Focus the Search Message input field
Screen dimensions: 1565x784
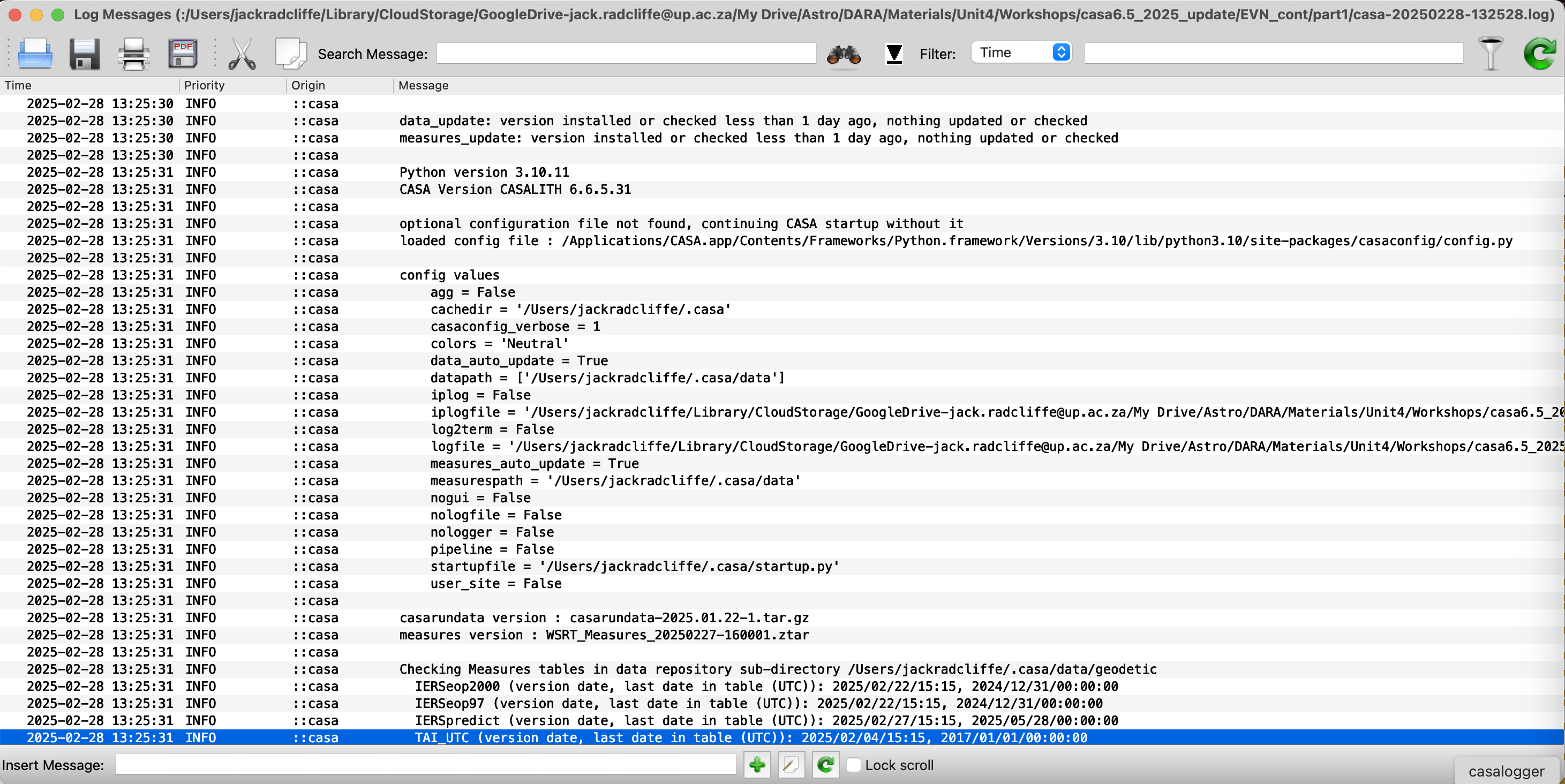click(626, 54)
